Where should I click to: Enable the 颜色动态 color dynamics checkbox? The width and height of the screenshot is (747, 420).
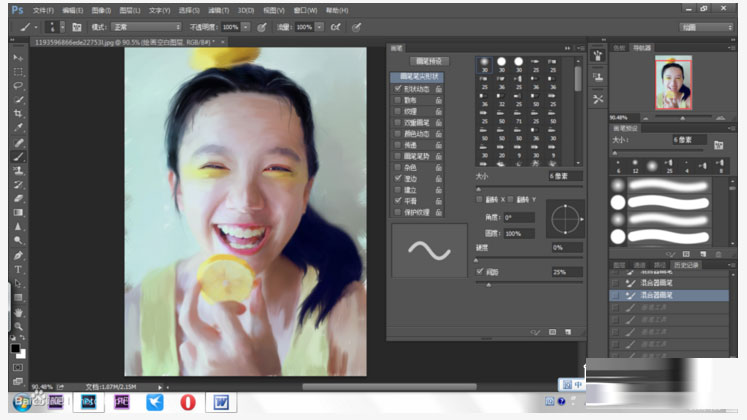click(398, 133)
